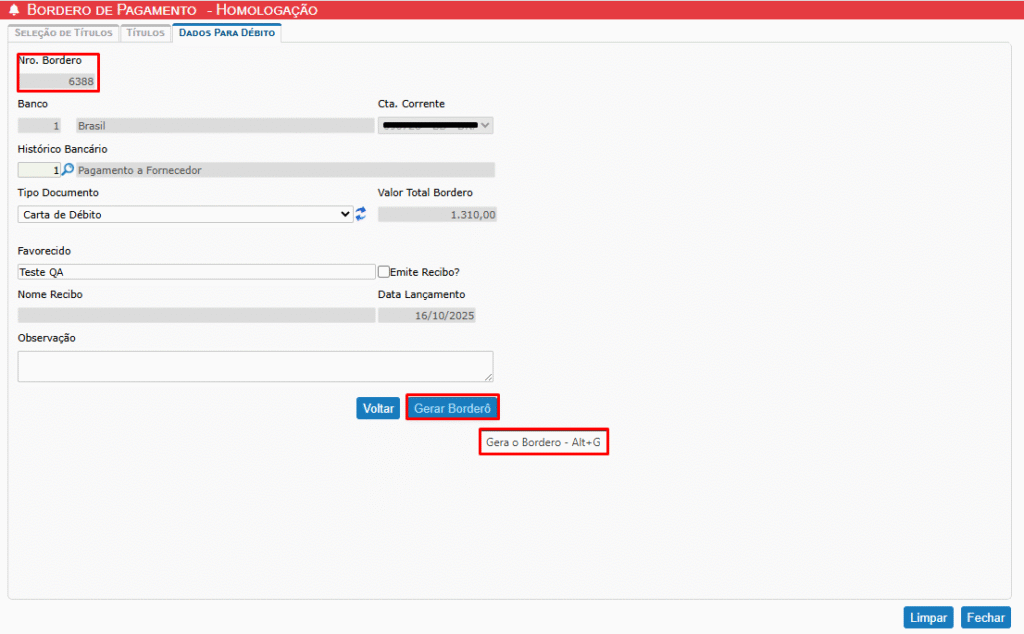
Task: Click the magnifier search icon for Histórico Bancário
Action: [68, 170]
